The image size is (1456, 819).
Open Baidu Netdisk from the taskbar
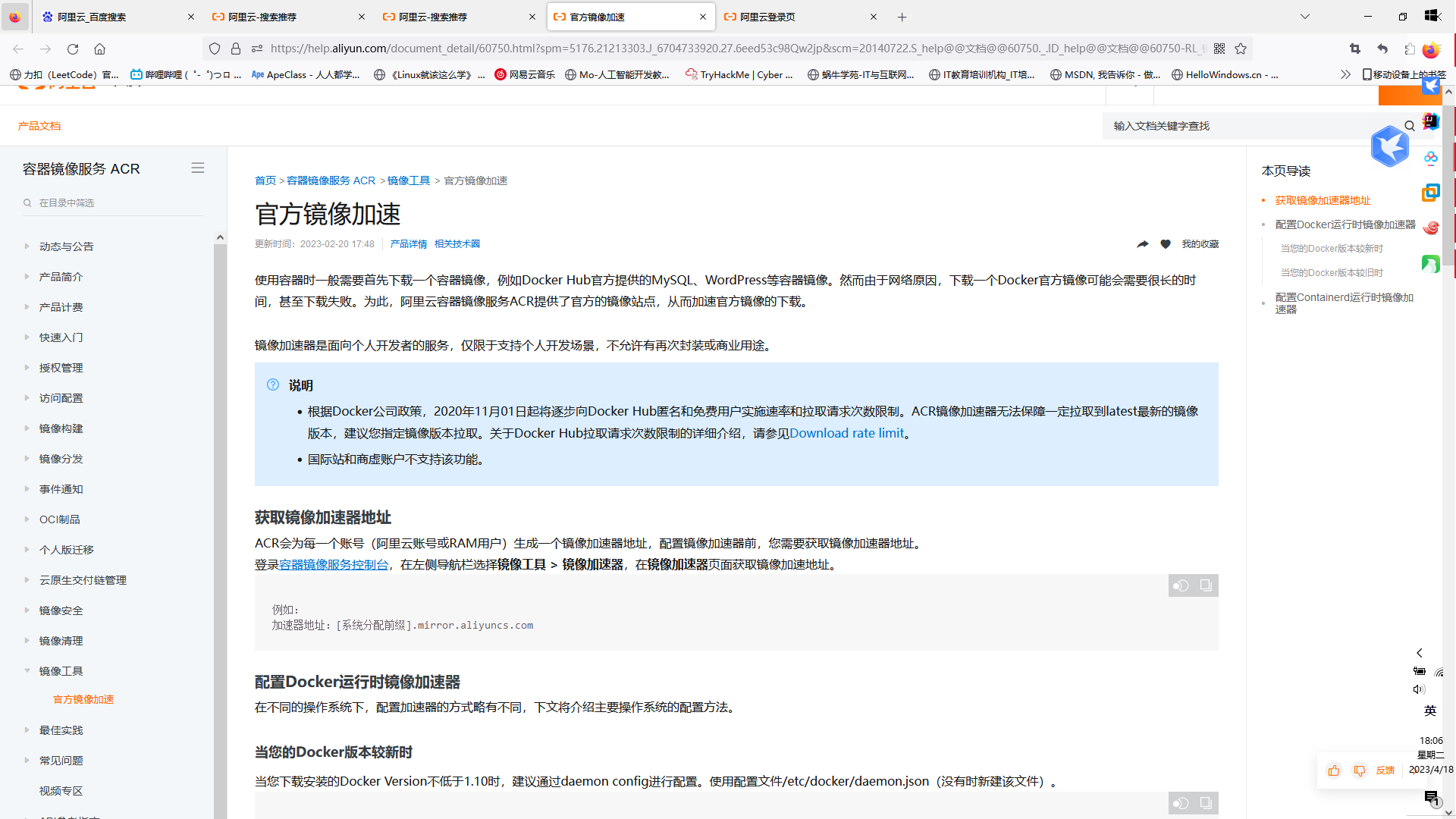coord(1431,158)
